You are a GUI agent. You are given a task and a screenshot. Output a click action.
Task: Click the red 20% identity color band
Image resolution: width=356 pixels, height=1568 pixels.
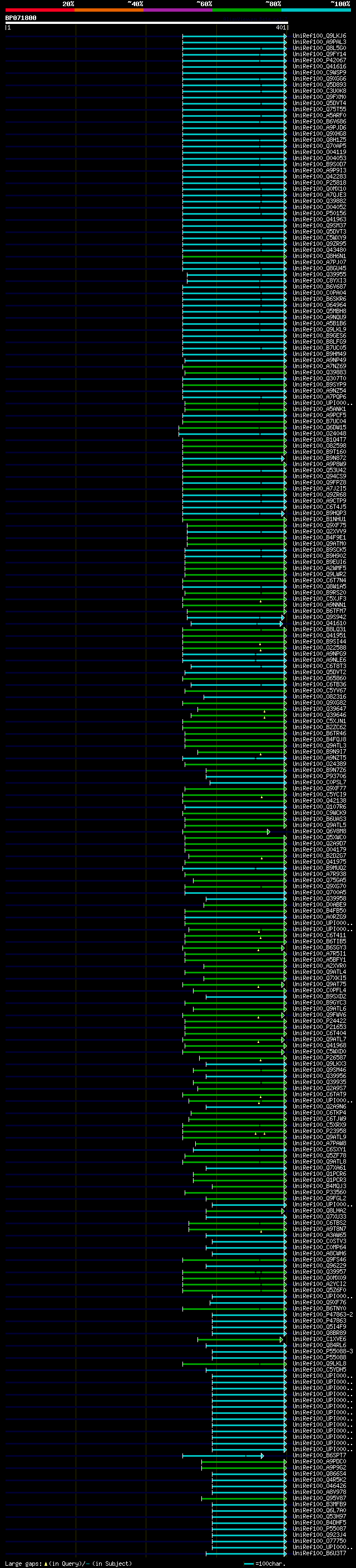tap(39, 10)
